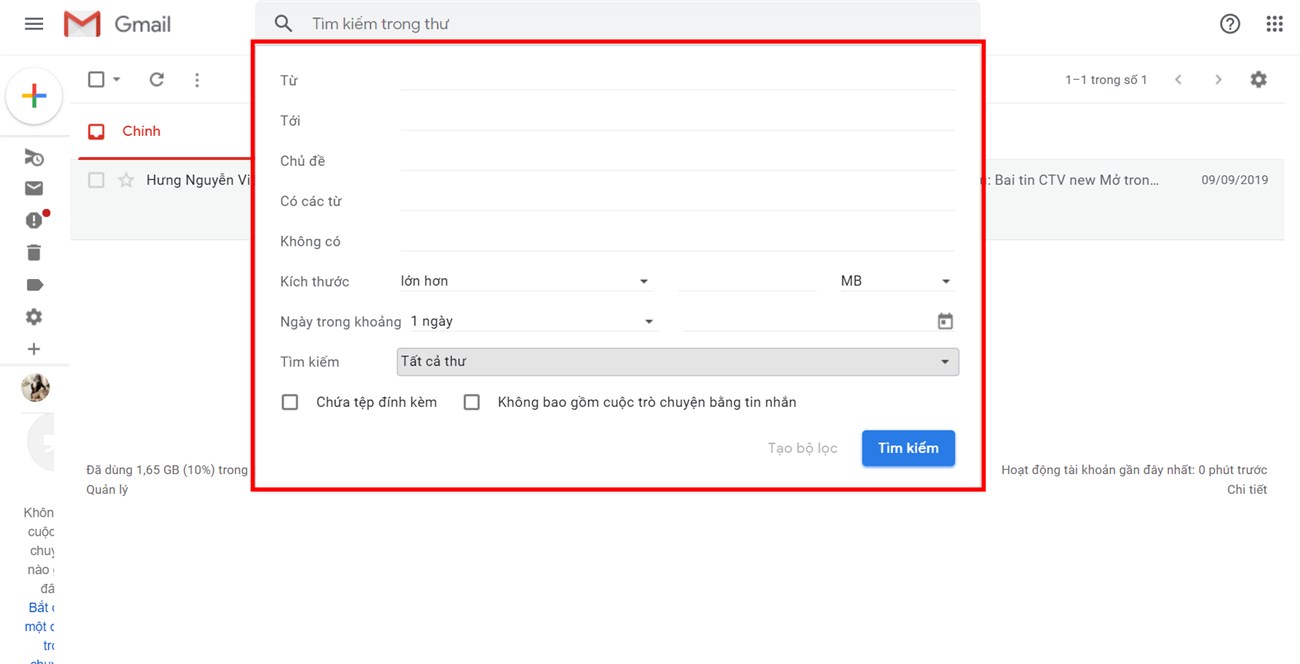Open the date picker calendar icon
This screenshot has width=1300, height=664.
click(945, 322)
